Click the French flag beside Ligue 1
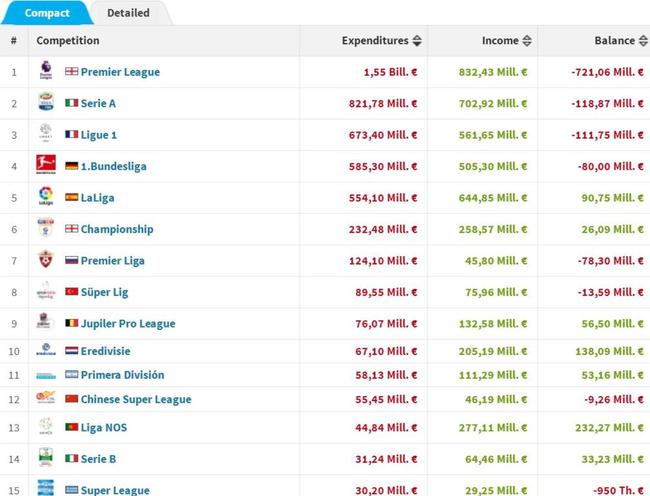Viewport: 650px width, 496px height. 71,135
